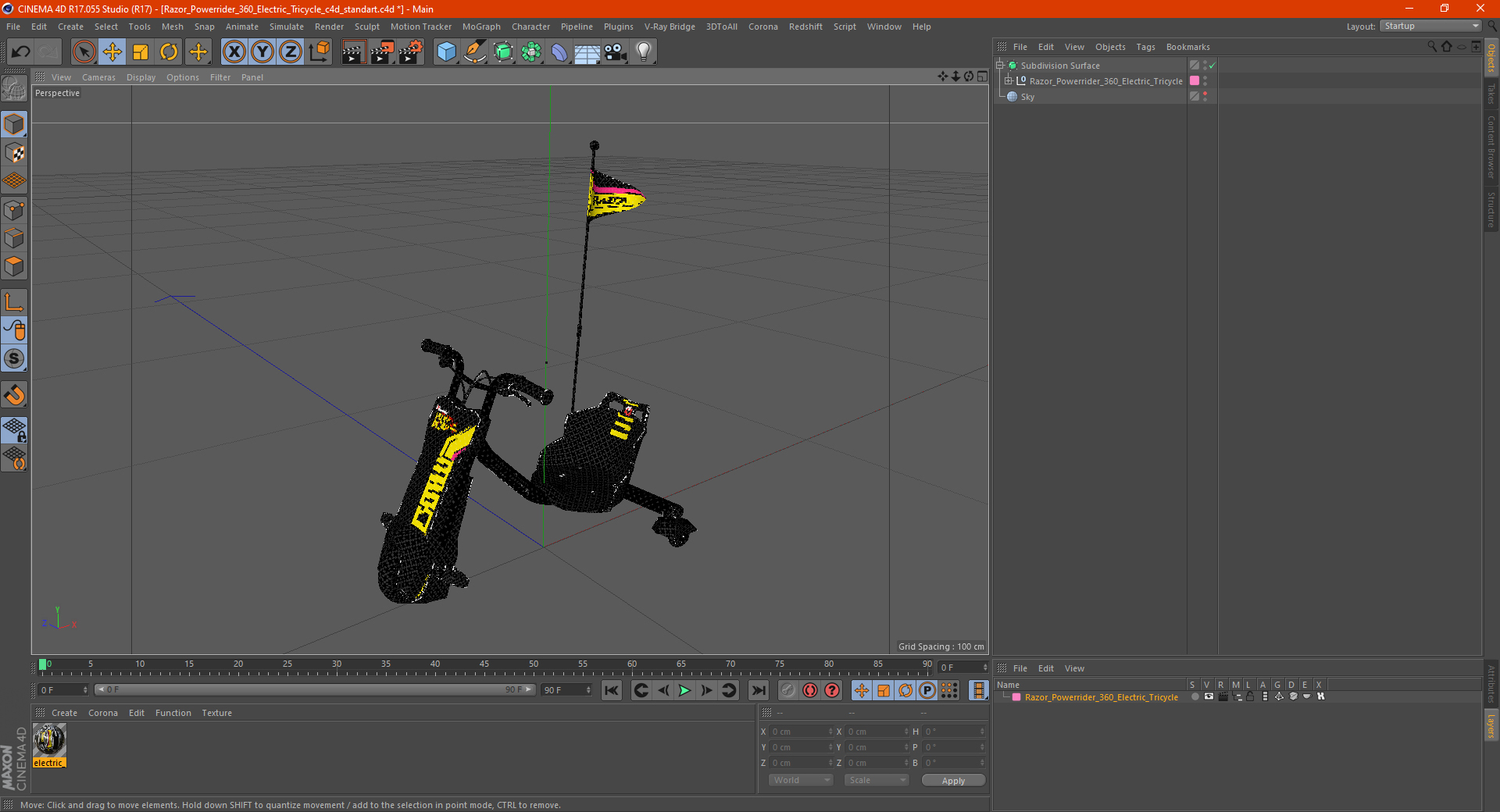Screen dimensions: 1500x812
Task: Toggle layer visibility eye for Razor layer
Action: pos(1209,697)
